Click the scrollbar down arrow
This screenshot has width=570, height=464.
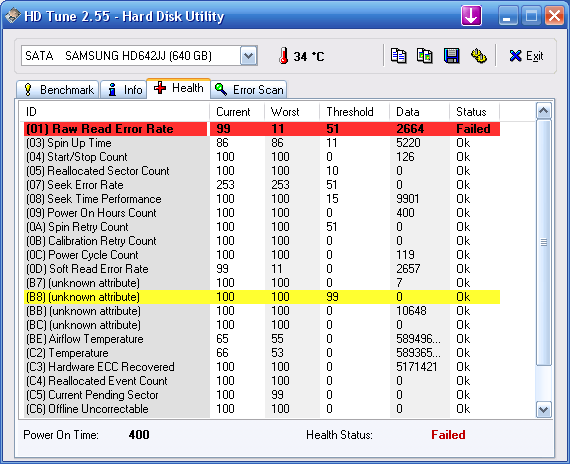tap(543, 409)
